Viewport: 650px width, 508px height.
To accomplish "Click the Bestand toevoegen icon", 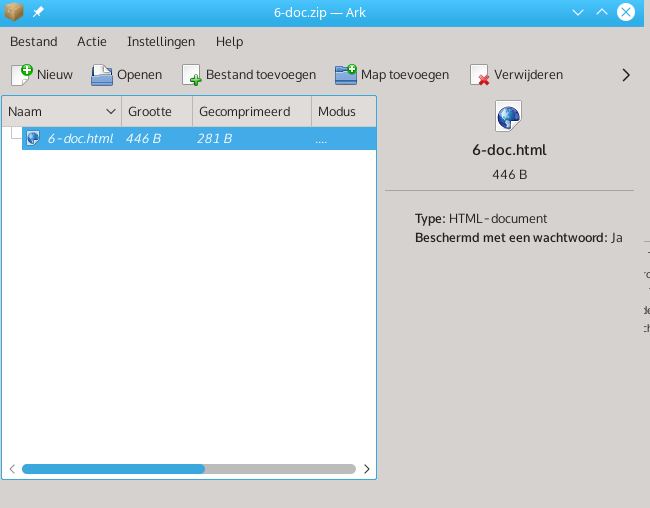I will [x=192, y=75].
